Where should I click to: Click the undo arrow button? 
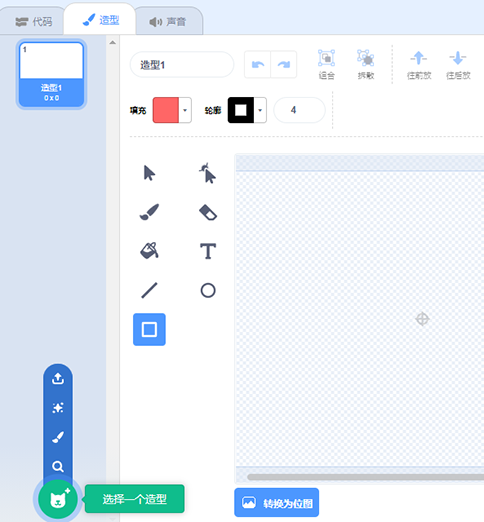tap(258, 64)
